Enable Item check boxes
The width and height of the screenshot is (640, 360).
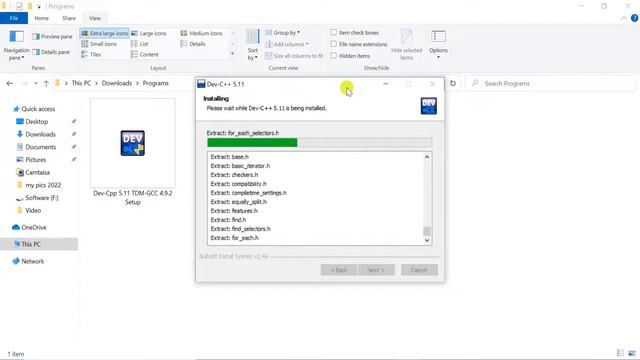(x=334, y=32)
